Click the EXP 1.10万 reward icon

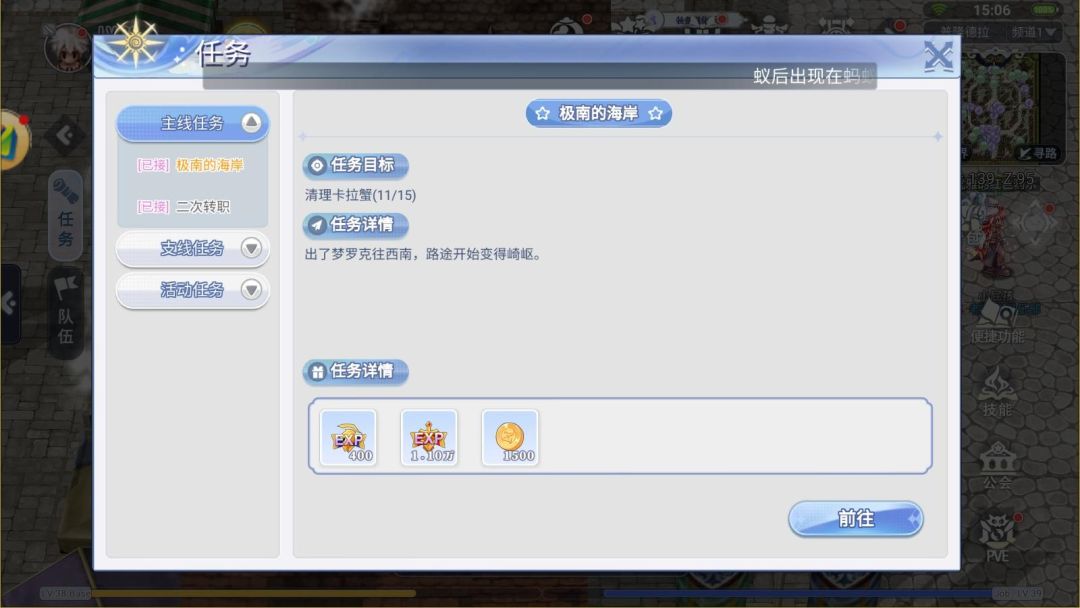[429, 437]
